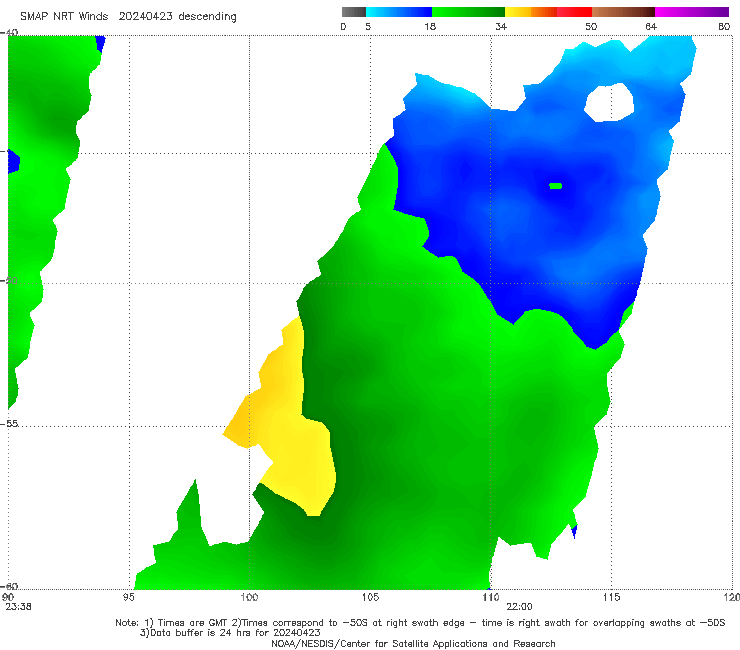This screenshot has width=740, height=650.
Task: Click the gray 0-5 segment of the color bar
Action: coord(354,12)
